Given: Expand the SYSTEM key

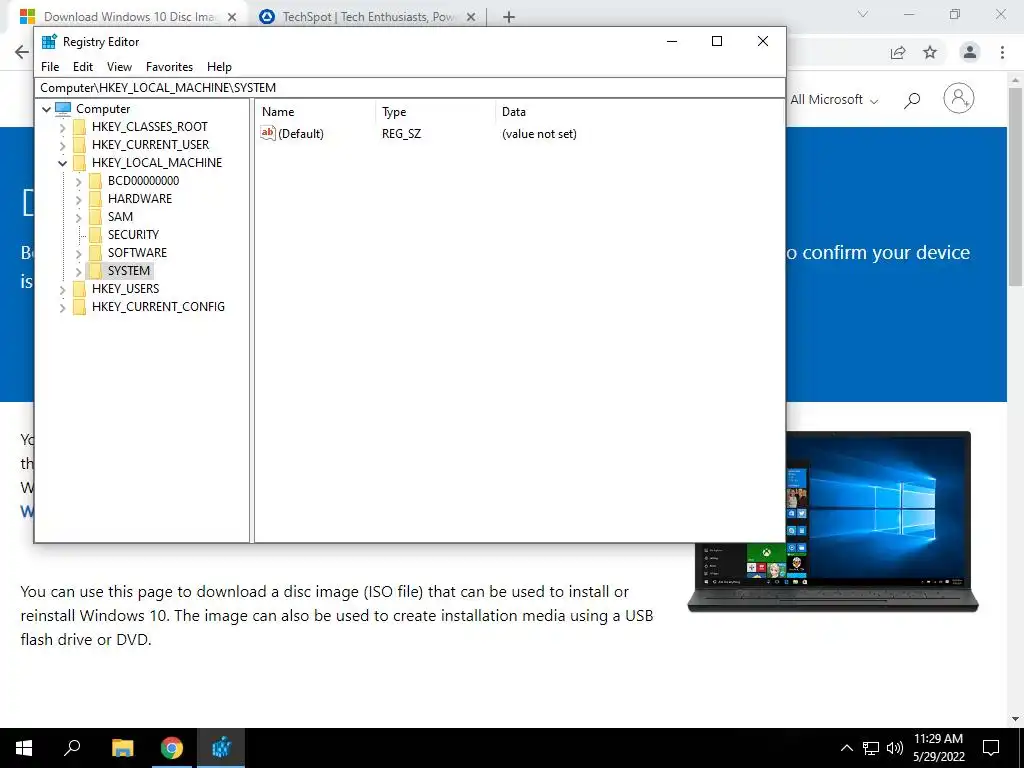Looking at the screenshot, I should 78,271.
